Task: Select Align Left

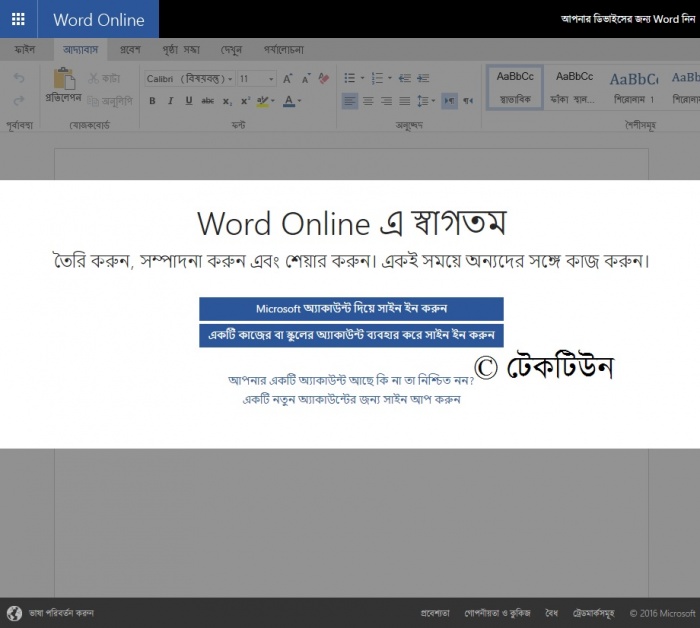Action: pyautogui.click(x=350, y=101)
